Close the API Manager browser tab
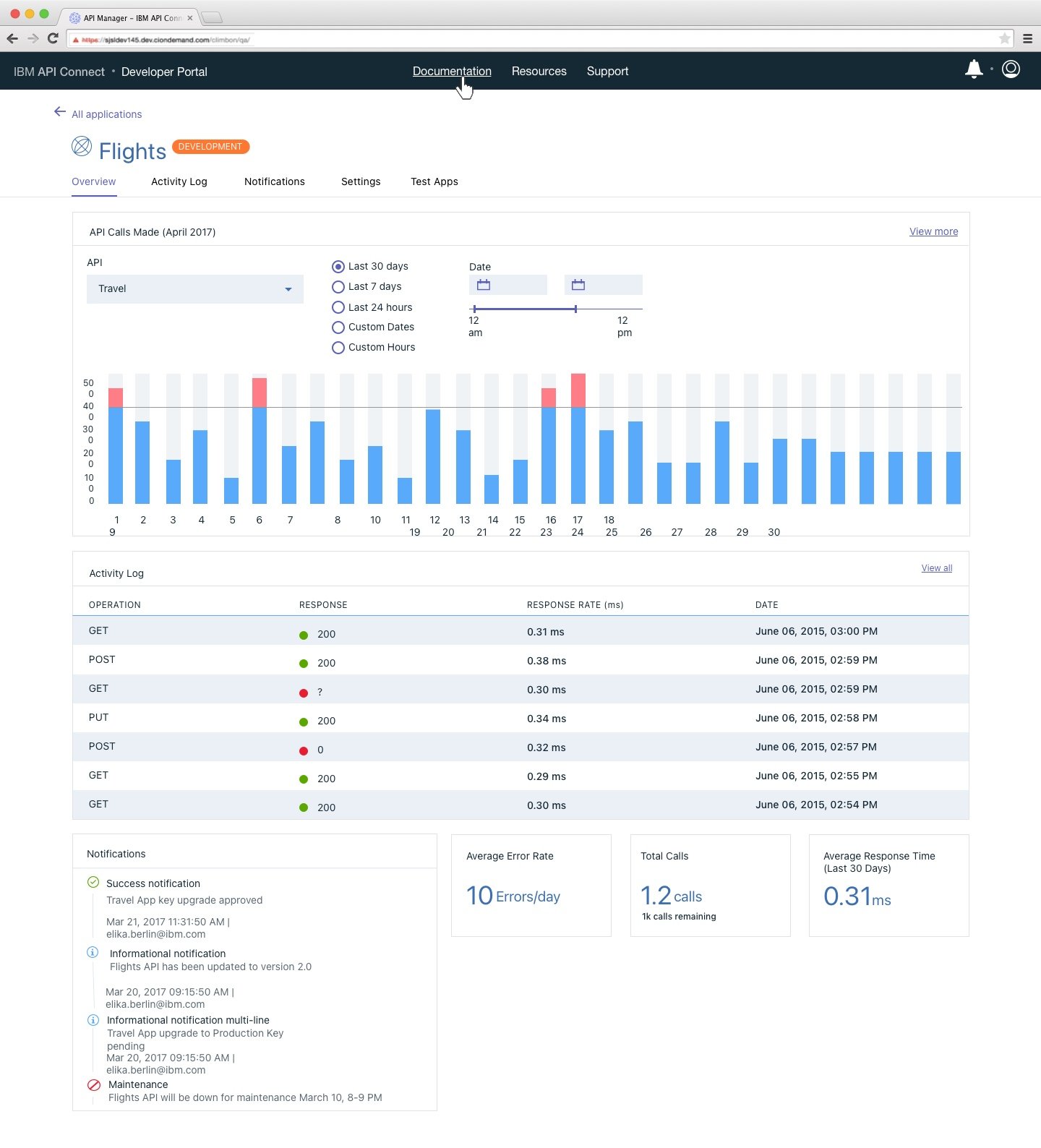This screenshot has height=1148, width=1041. coord(190,18)
